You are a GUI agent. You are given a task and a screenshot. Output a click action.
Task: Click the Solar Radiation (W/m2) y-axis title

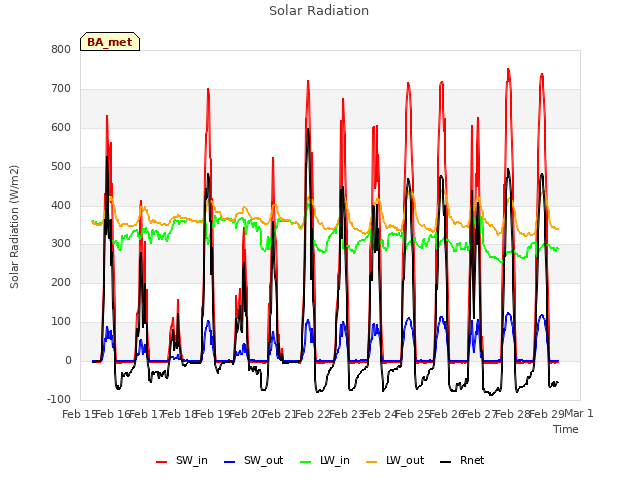pyautogui.click(x=14, y=227)
